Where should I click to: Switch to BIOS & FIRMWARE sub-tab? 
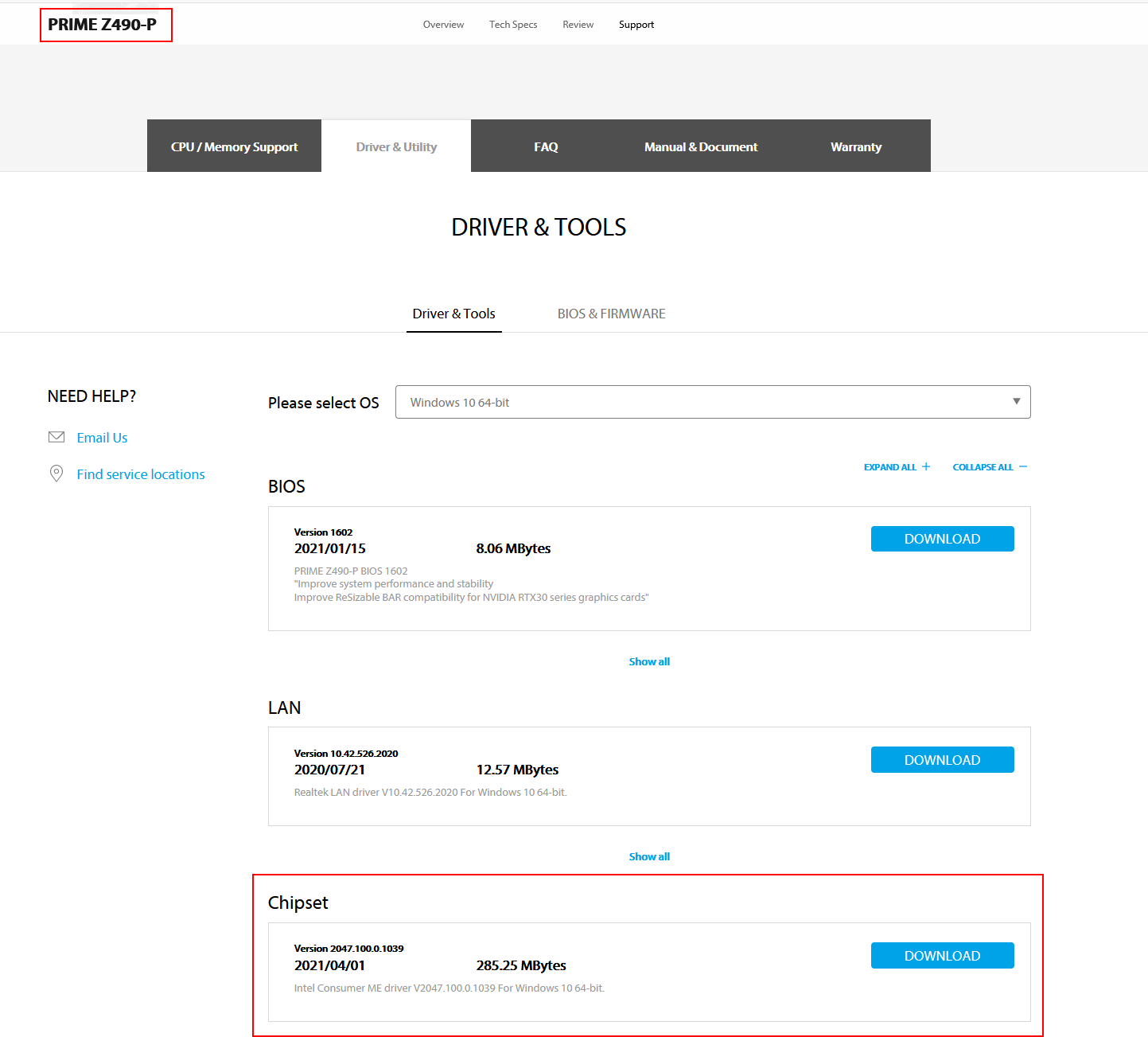pos(611,314)
